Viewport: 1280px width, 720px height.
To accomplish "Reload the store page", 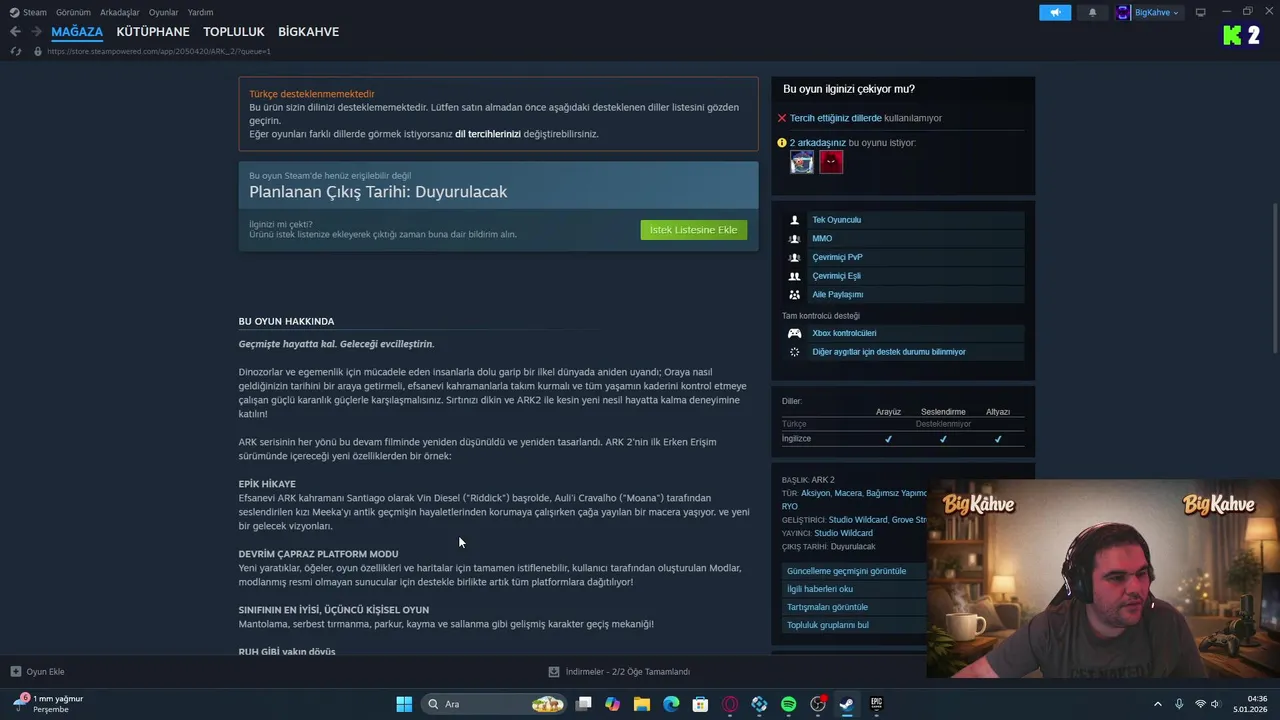I will tap(16, 51).
